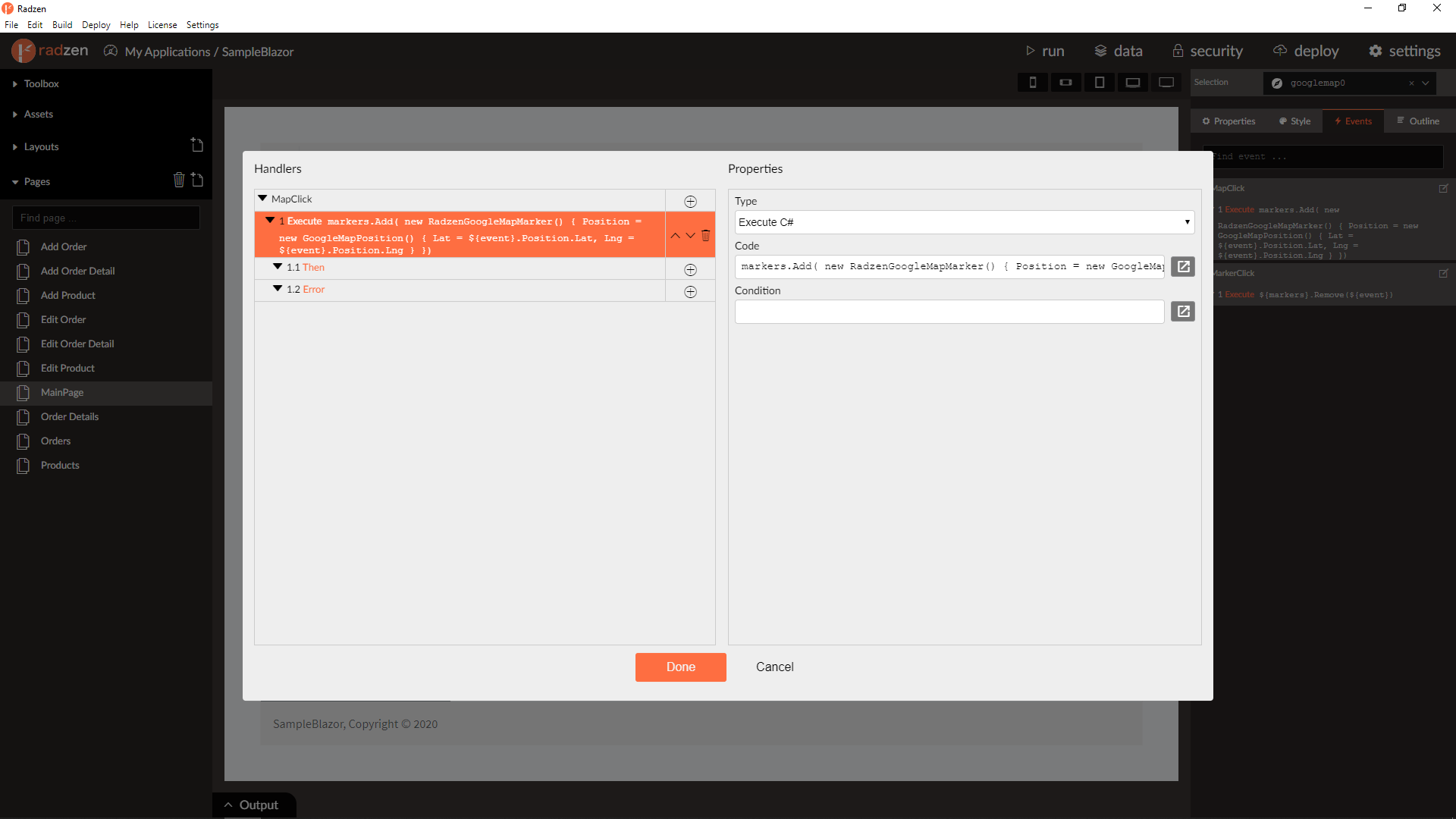Edit the MarkerClick event in Events panel
Viewport: 1456px width, 819px height.
(1443, 273)
